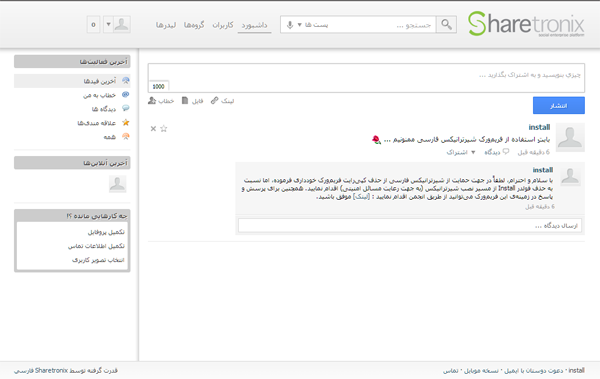Click the footer install link

[576, 371]
